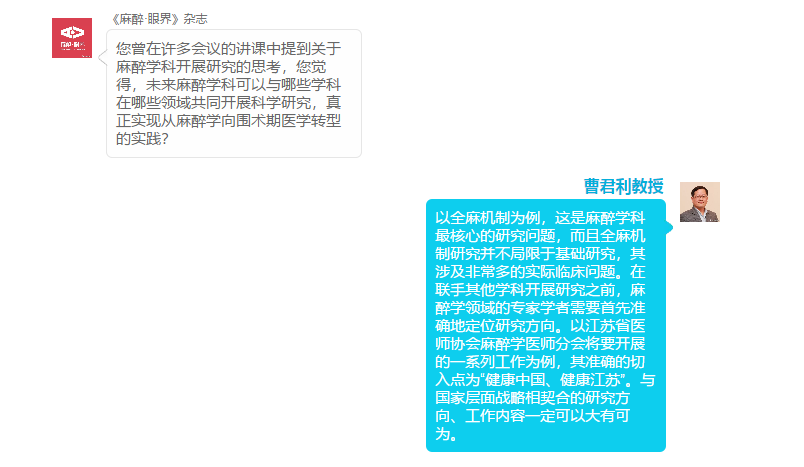The width and height of the screenshot is (804, 467).
Task: Click the line 师协会麻醉学医师分会将要开展
Action: pyautogui.click(x=540, y=344)
